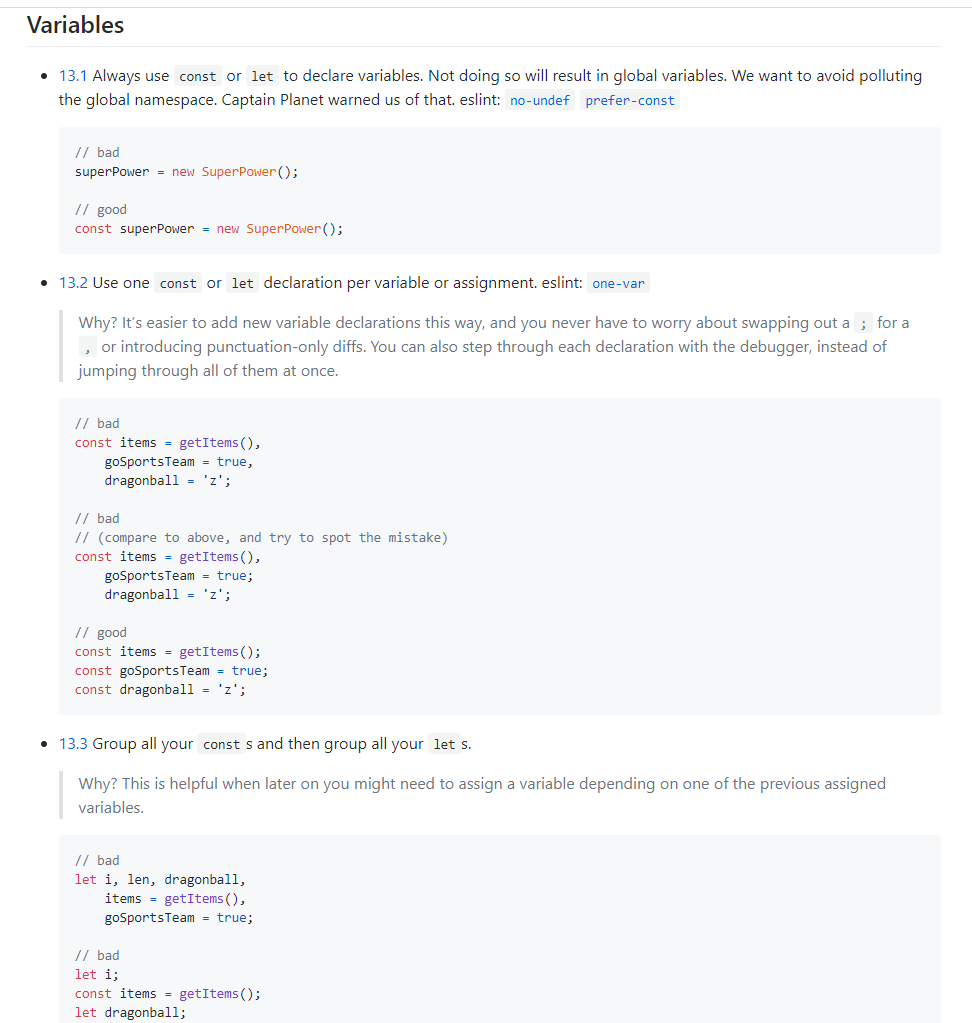Click the inline const code in 13.3

[x=221, y=744]
